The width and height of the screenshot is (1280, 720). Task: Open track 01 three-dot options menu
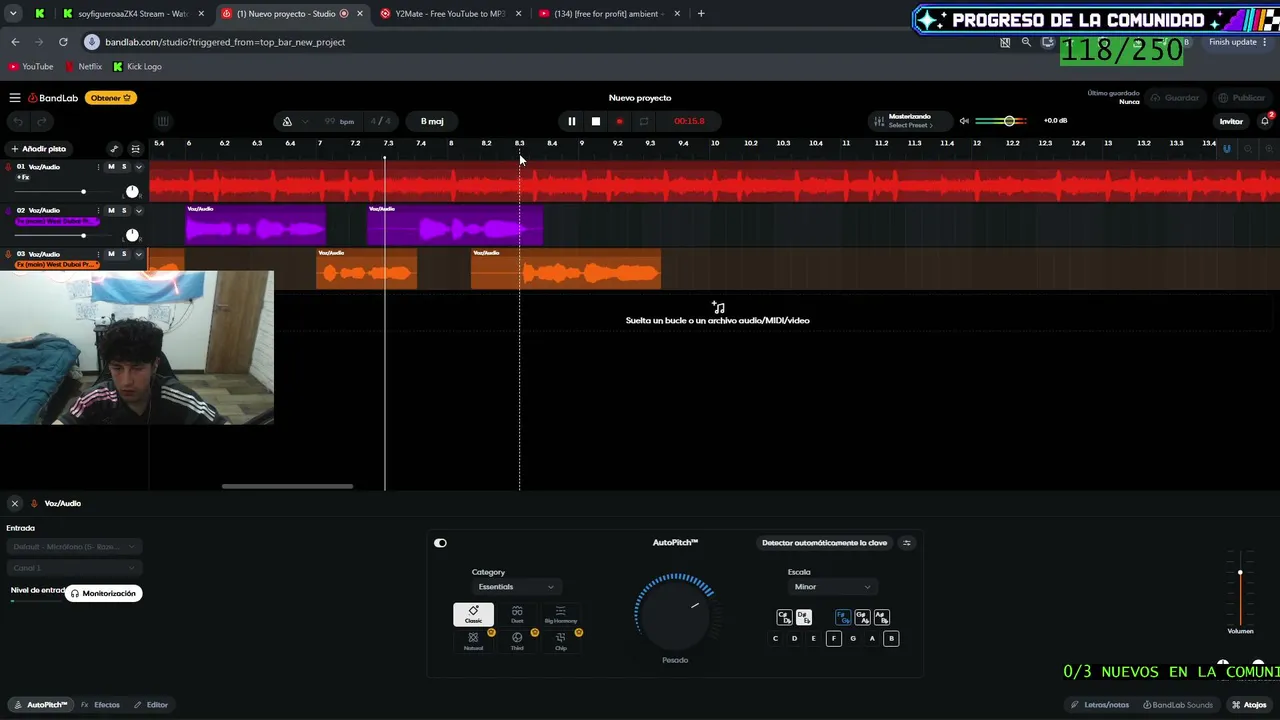98,167
